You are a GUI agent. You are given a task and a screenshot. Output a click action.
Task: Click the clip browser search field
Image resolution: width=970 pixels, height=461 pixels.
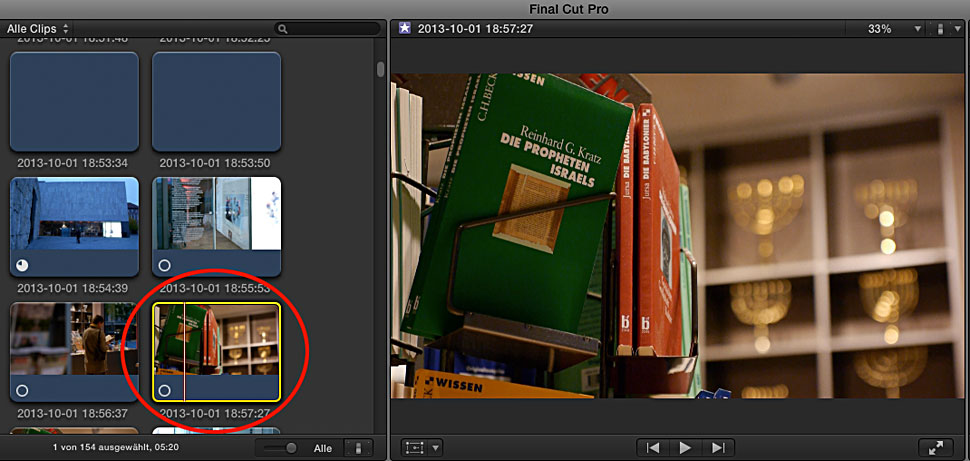coord(330,29)
